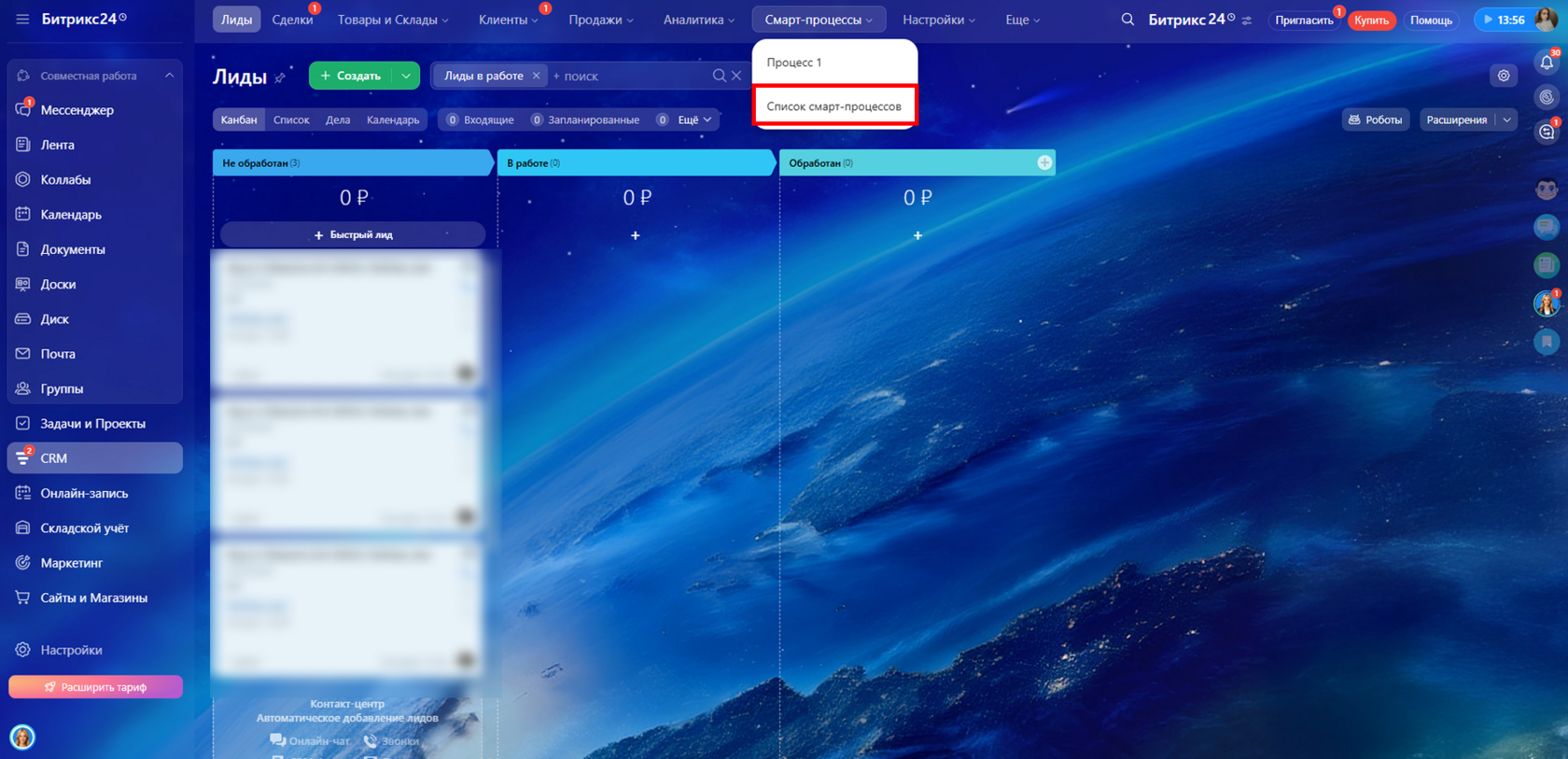
Task: Open the notifications bell icon
Action: (1547, 63)
